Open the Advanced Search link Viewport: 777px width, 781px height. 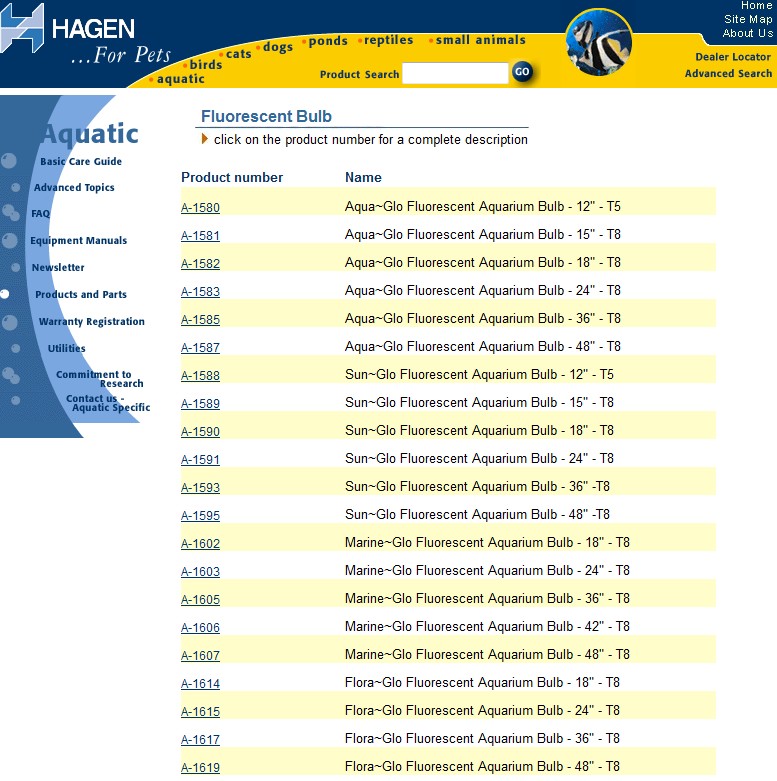point(728,73)
